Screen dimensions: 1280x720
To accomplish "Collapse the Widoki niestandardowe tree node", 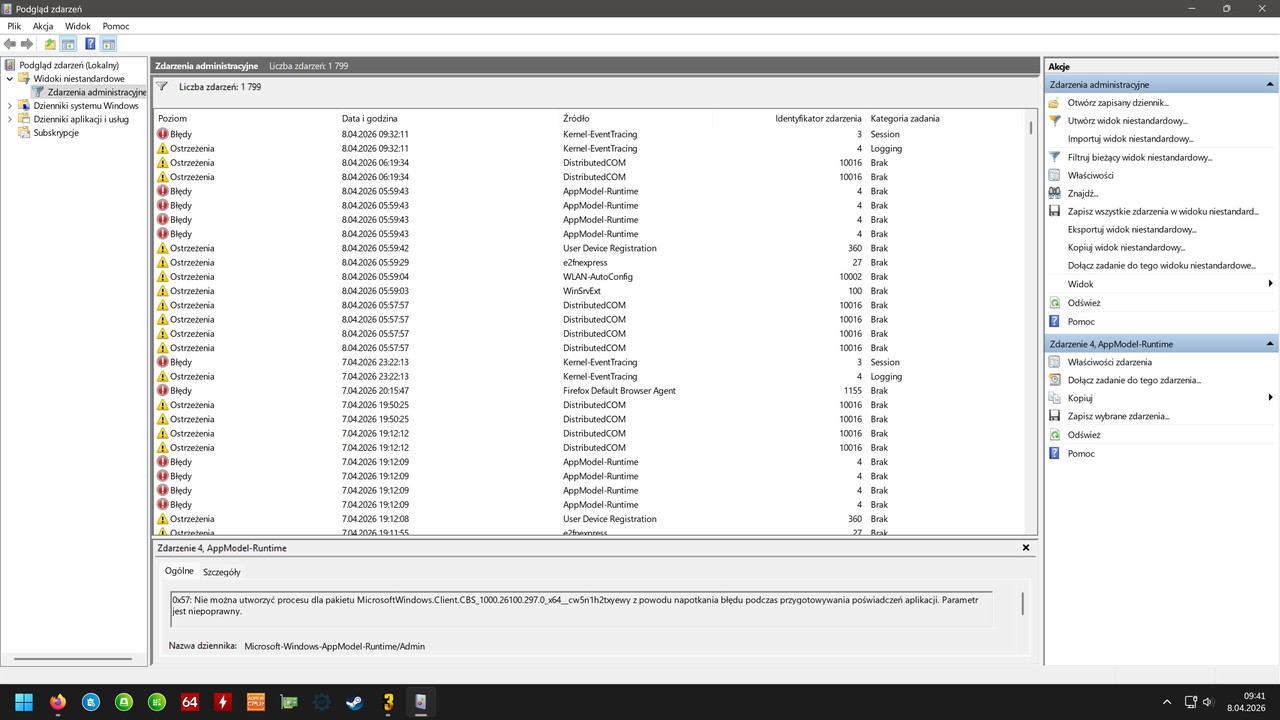I will 10,78.
